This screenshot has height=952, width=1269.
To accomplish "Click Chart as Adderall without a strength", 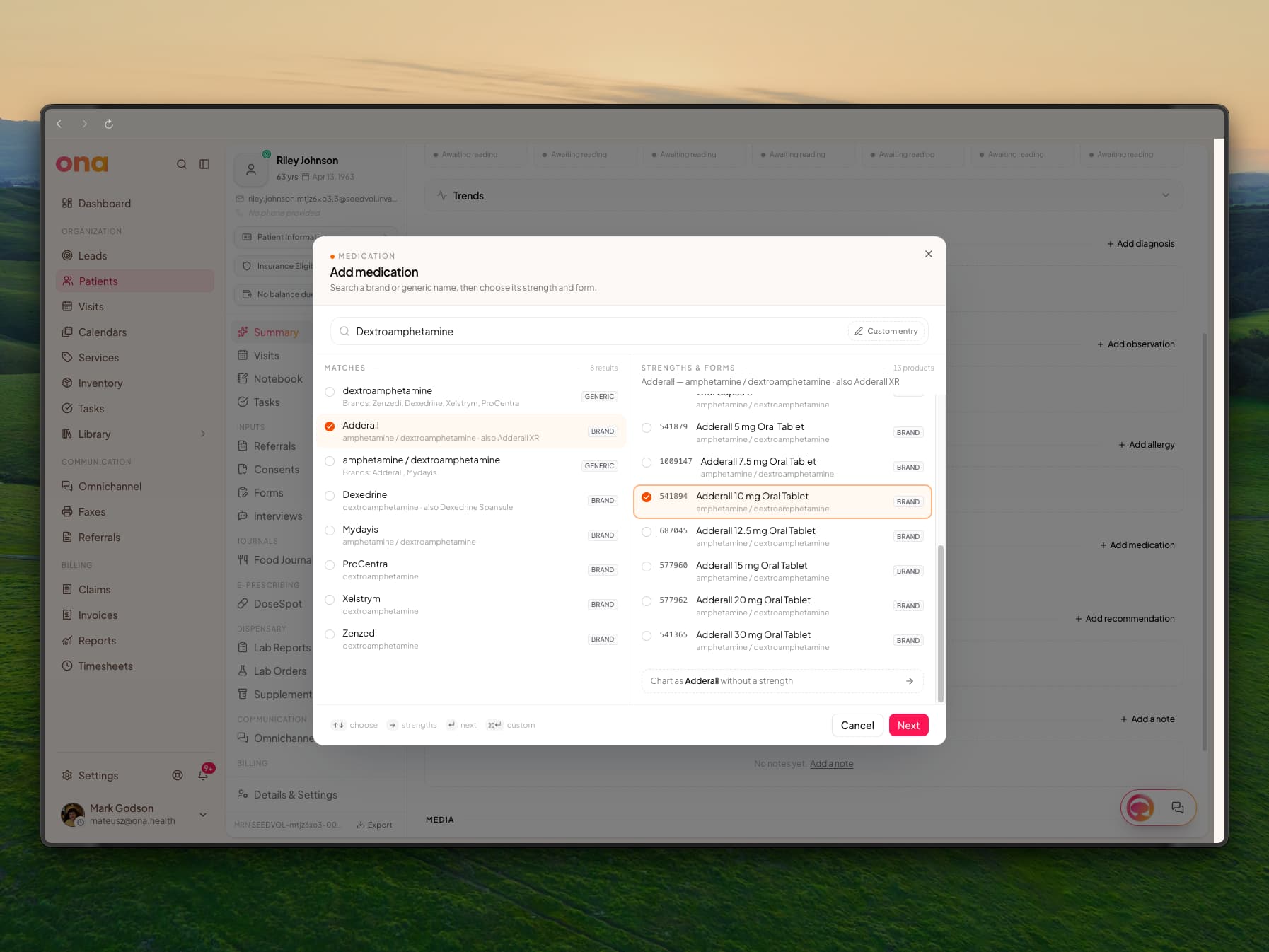I will (x=782, y=681).
